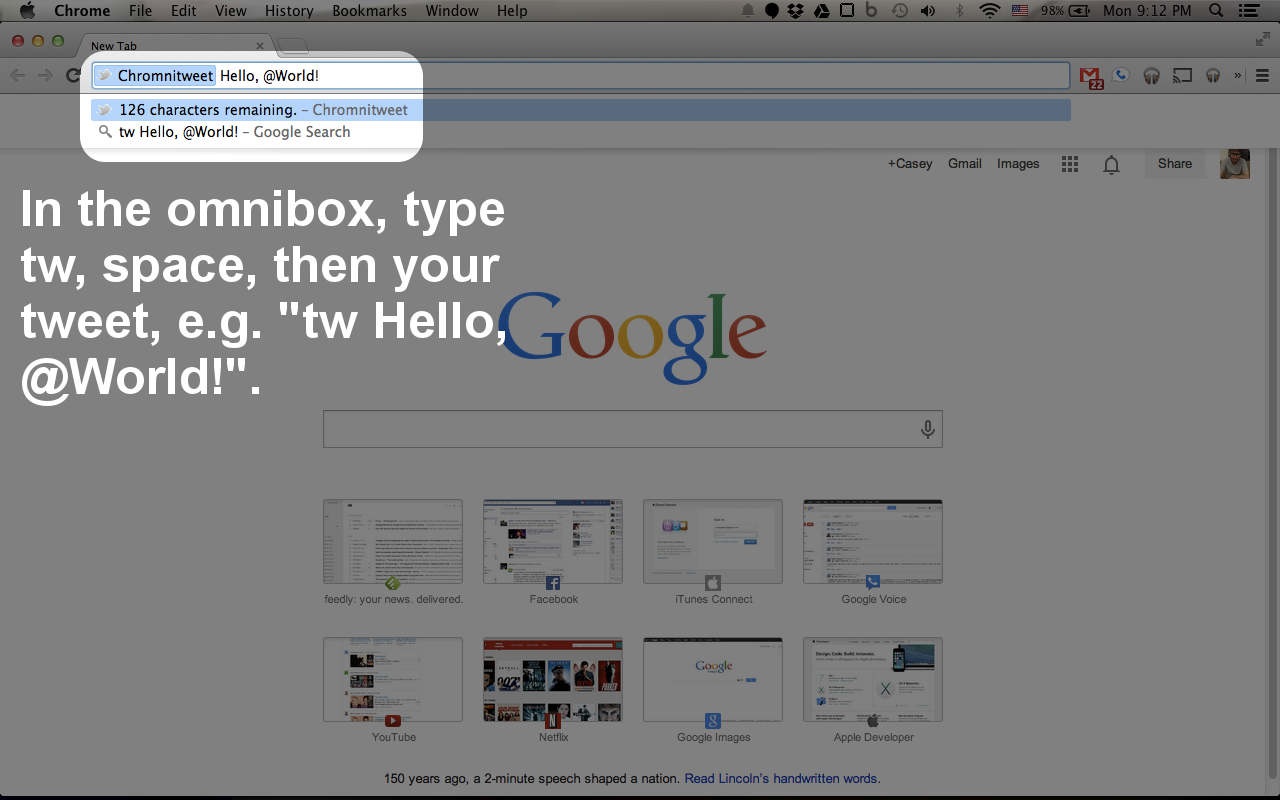Screen dimensions: 1280x800
Task: Click the Dropbox menu bar icon
Action: click(x=796, y=11)
